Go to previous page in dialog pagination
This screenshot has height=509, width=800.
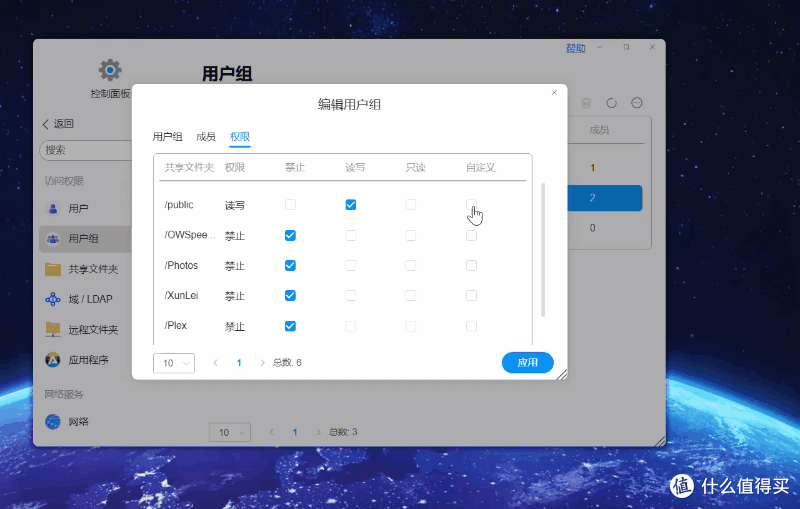click(216, 363)
